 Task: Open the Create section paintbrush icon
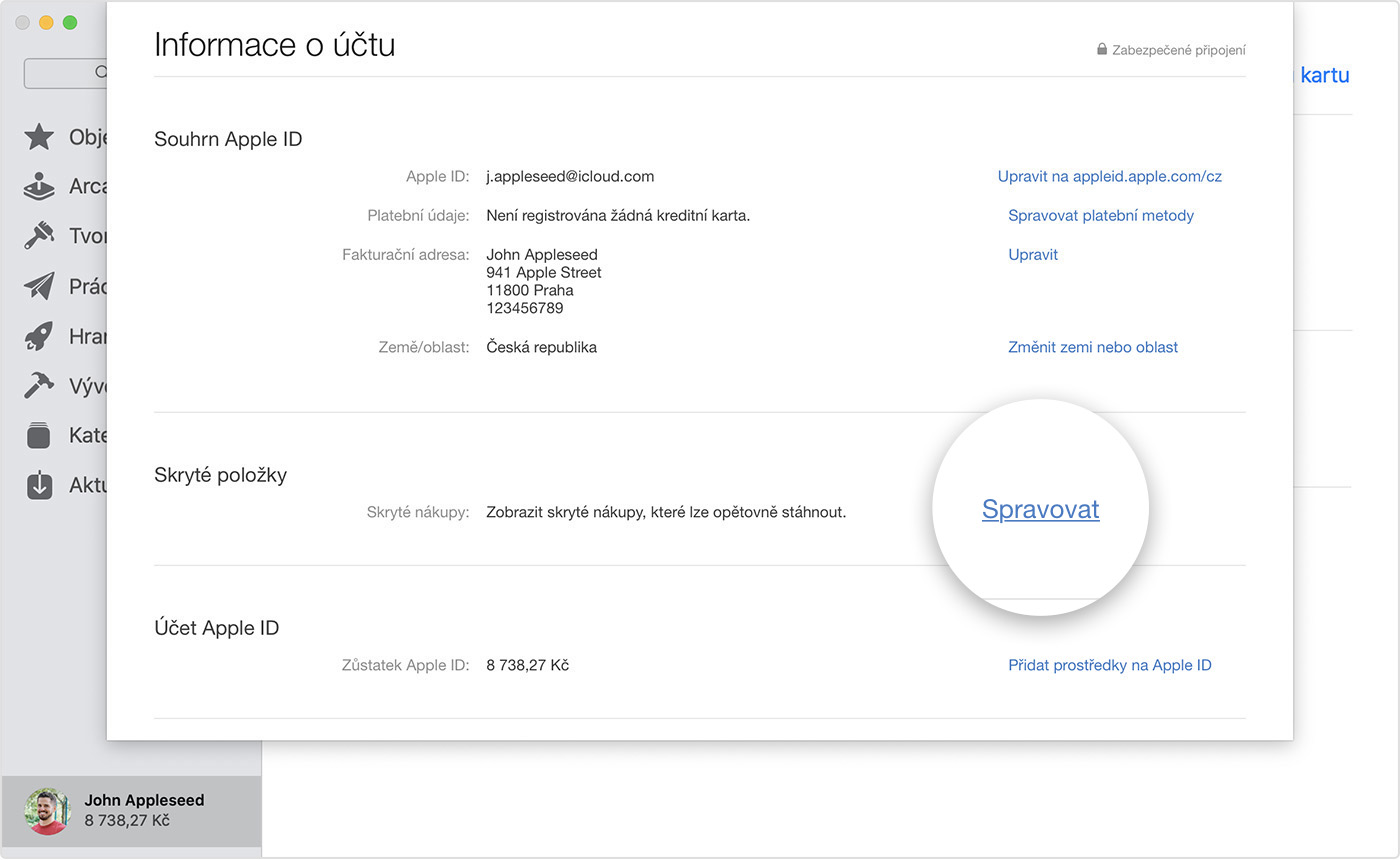click(39, 236)
